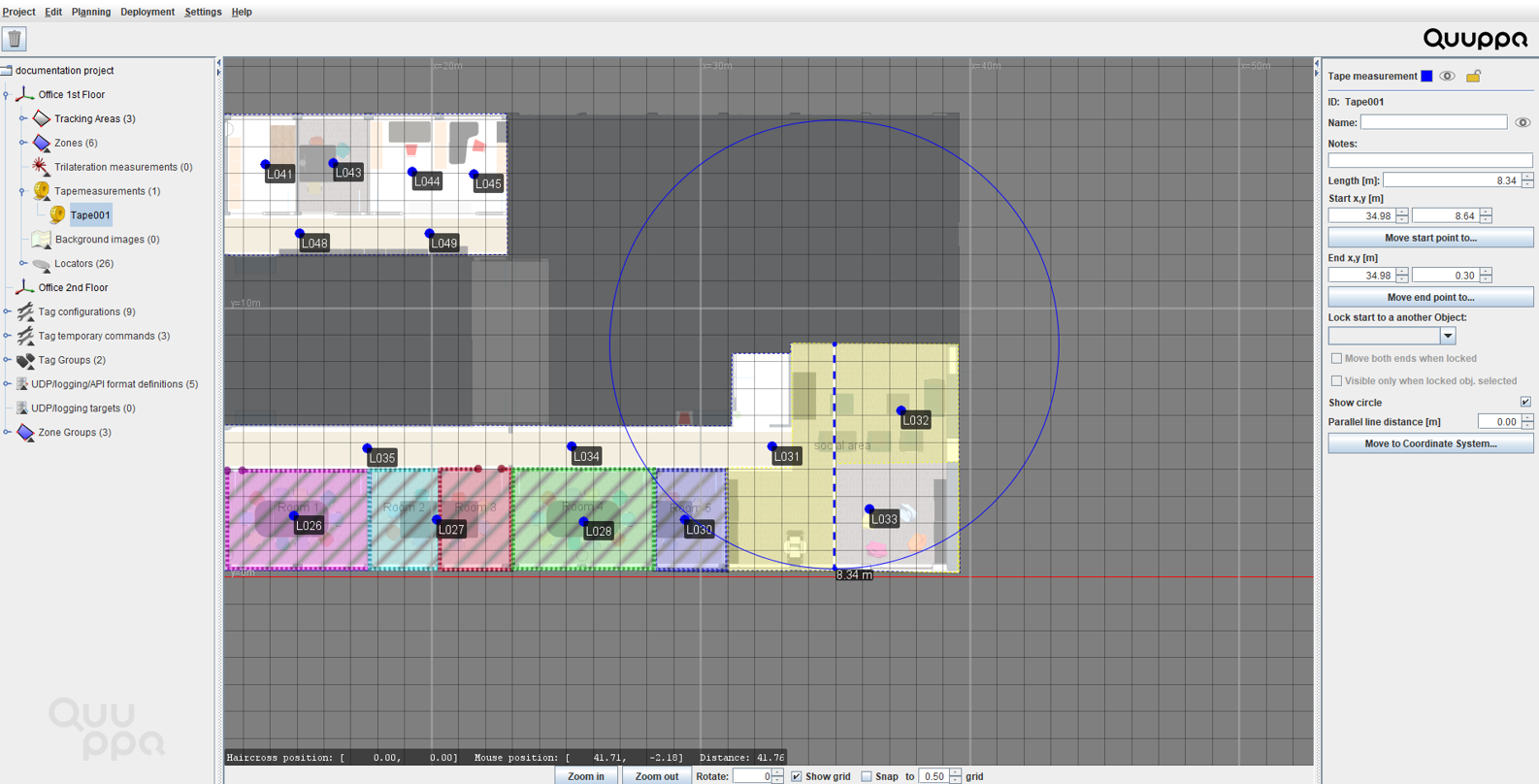1539x784 pixels.
Task: Select the Tracking Areas icon in tree
Action: tap(41, 118)
